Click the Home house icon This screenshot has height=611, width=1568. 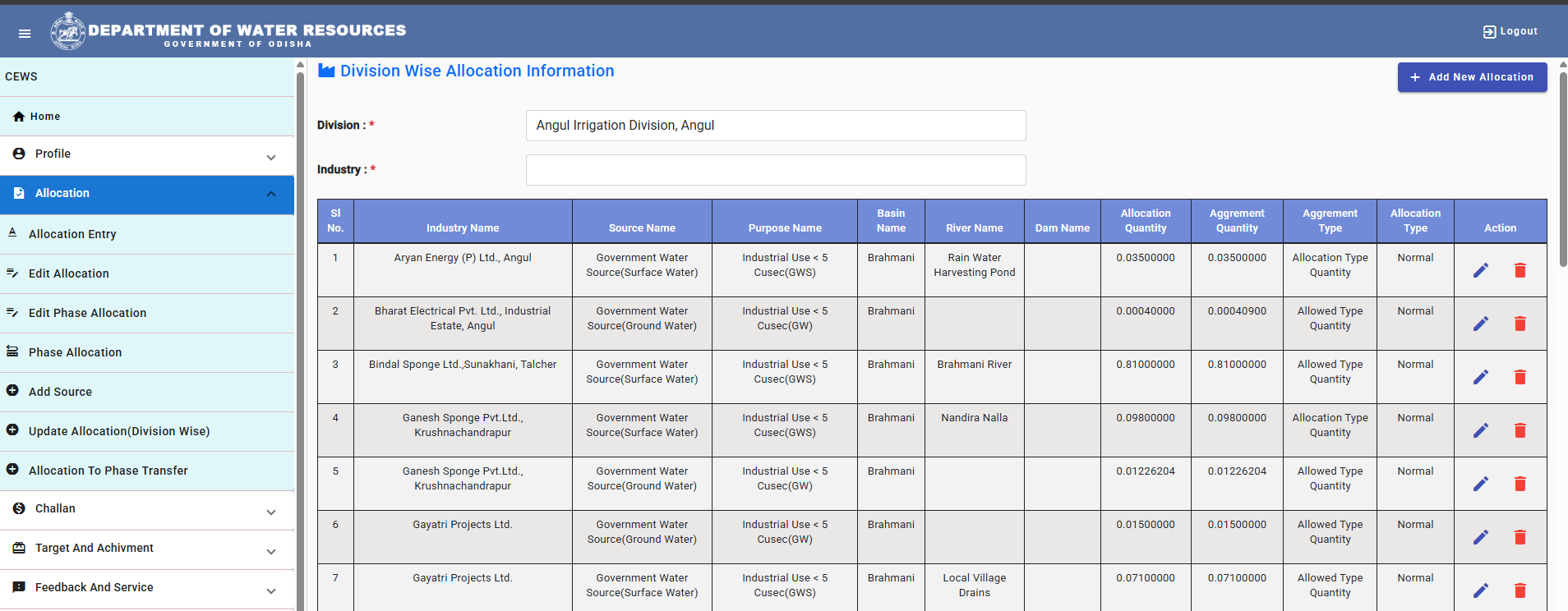tap(19, 117)
